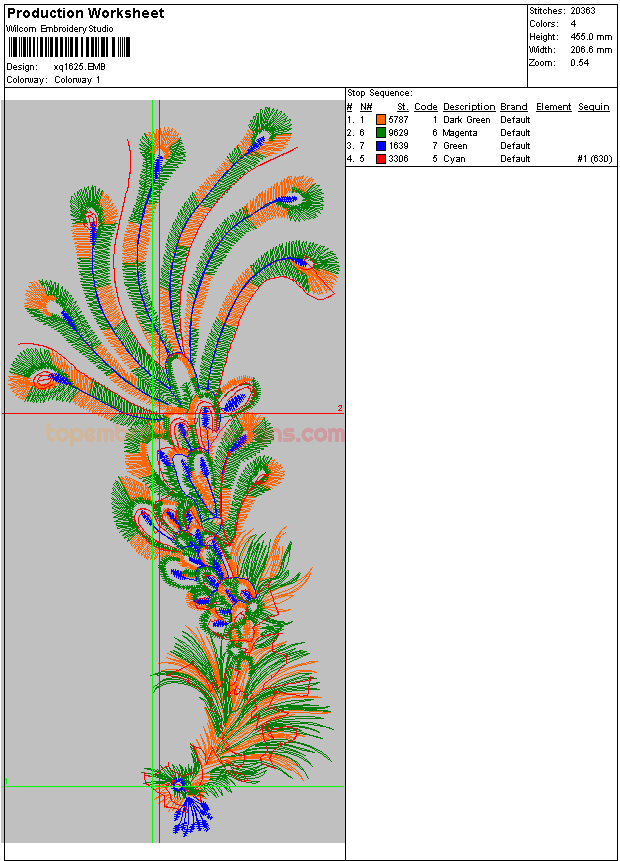This screenshot has width=620, height=861.
Task: Click the Code column header
Action: (426, 107)
